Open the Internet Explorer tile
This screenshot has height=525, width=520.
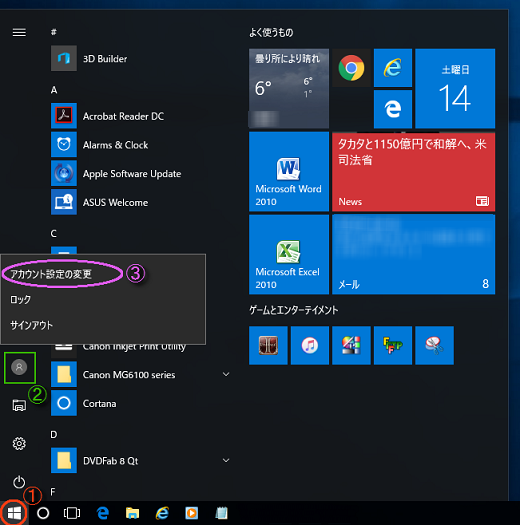pos(393,68)
